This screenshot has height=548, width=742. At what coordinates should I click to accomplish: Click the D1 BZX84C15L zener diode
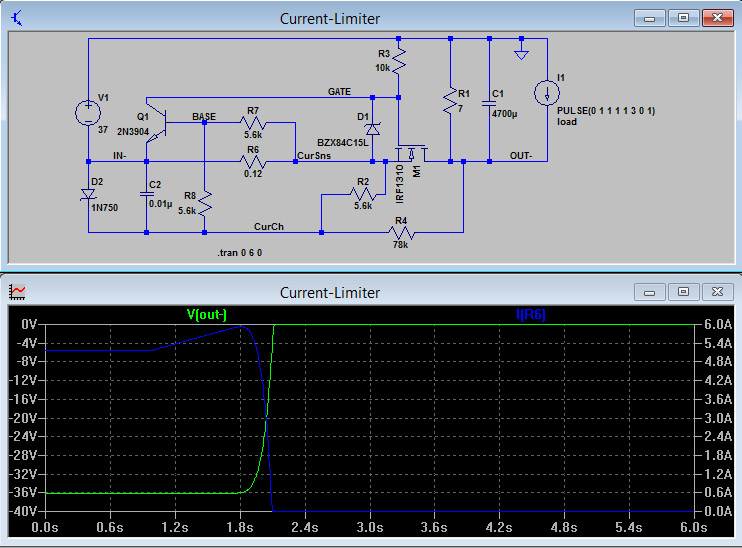(372, 128)
